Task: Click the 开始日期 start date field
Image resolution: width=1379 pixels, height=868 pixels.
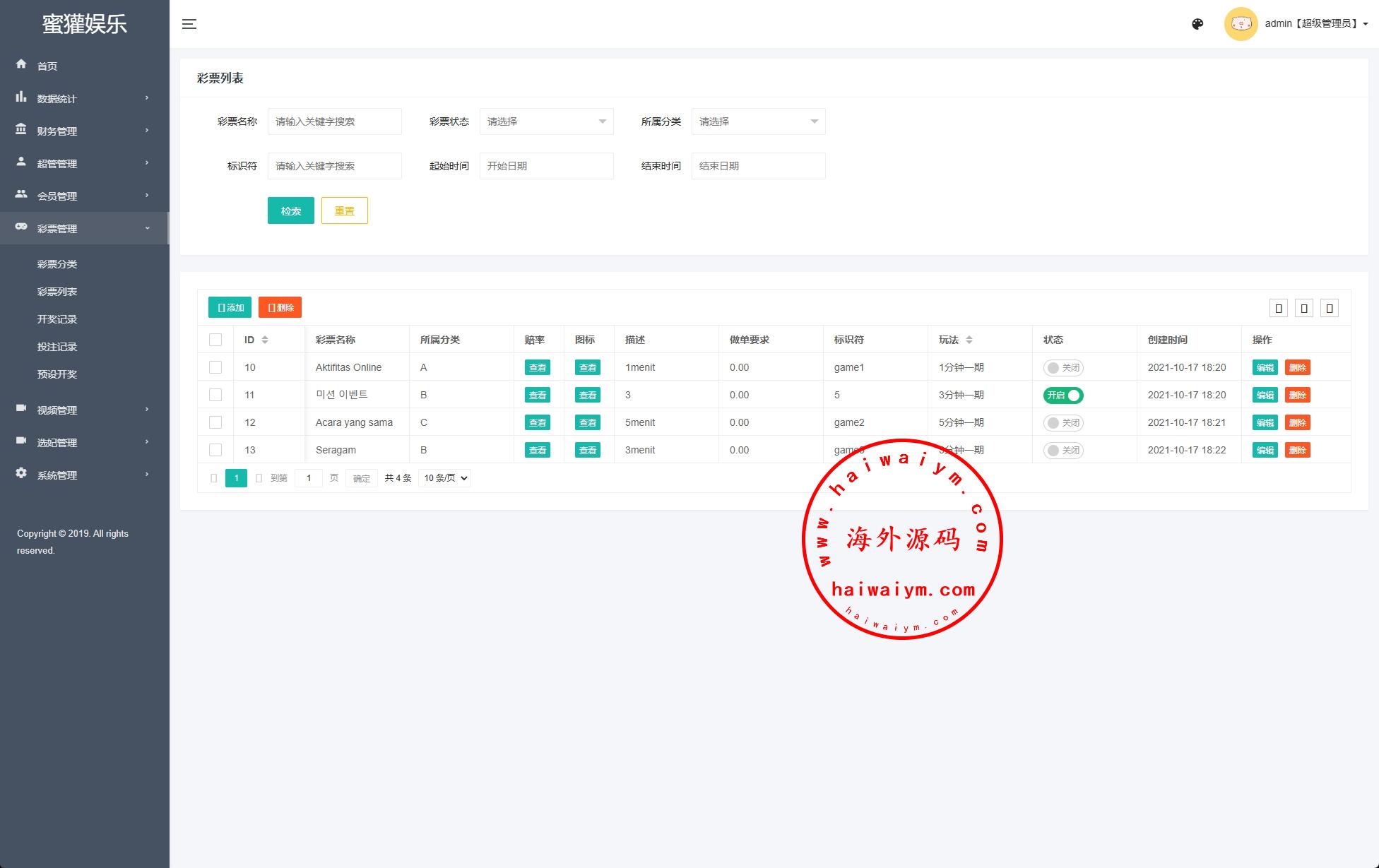Action: pyautogui.click(x=546, y=166)
